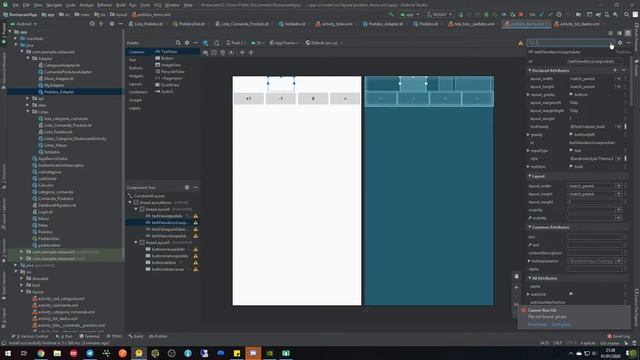Image resolution: width=640 pixels, height=360 pixels.
Task: Collapse Common Attributes section
Action: (530, 227)
